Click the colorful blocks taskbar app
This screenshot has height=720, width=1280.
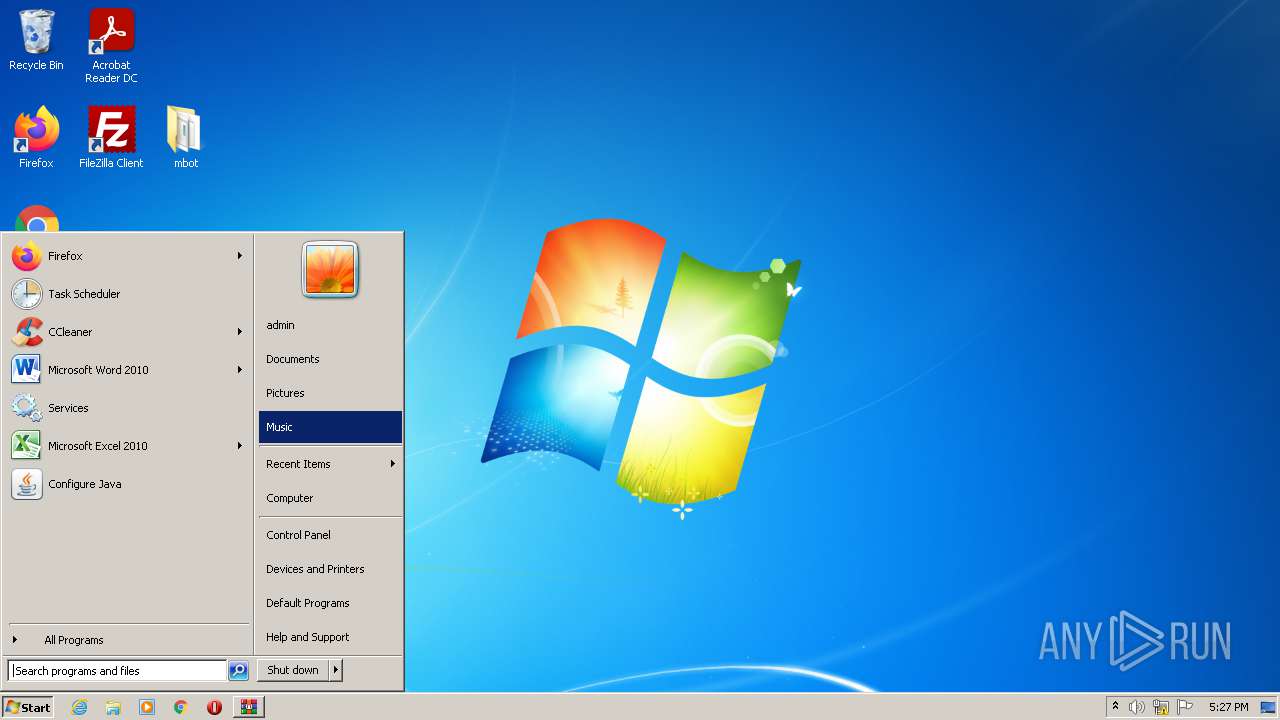249,707
